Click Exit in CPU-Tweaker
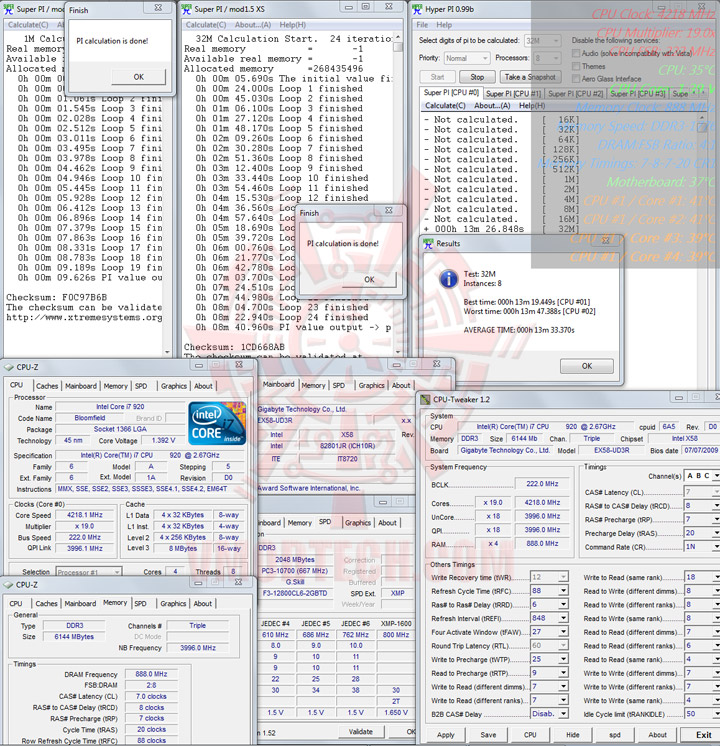This screenshot has width=720, height=746. pos(703,735)
